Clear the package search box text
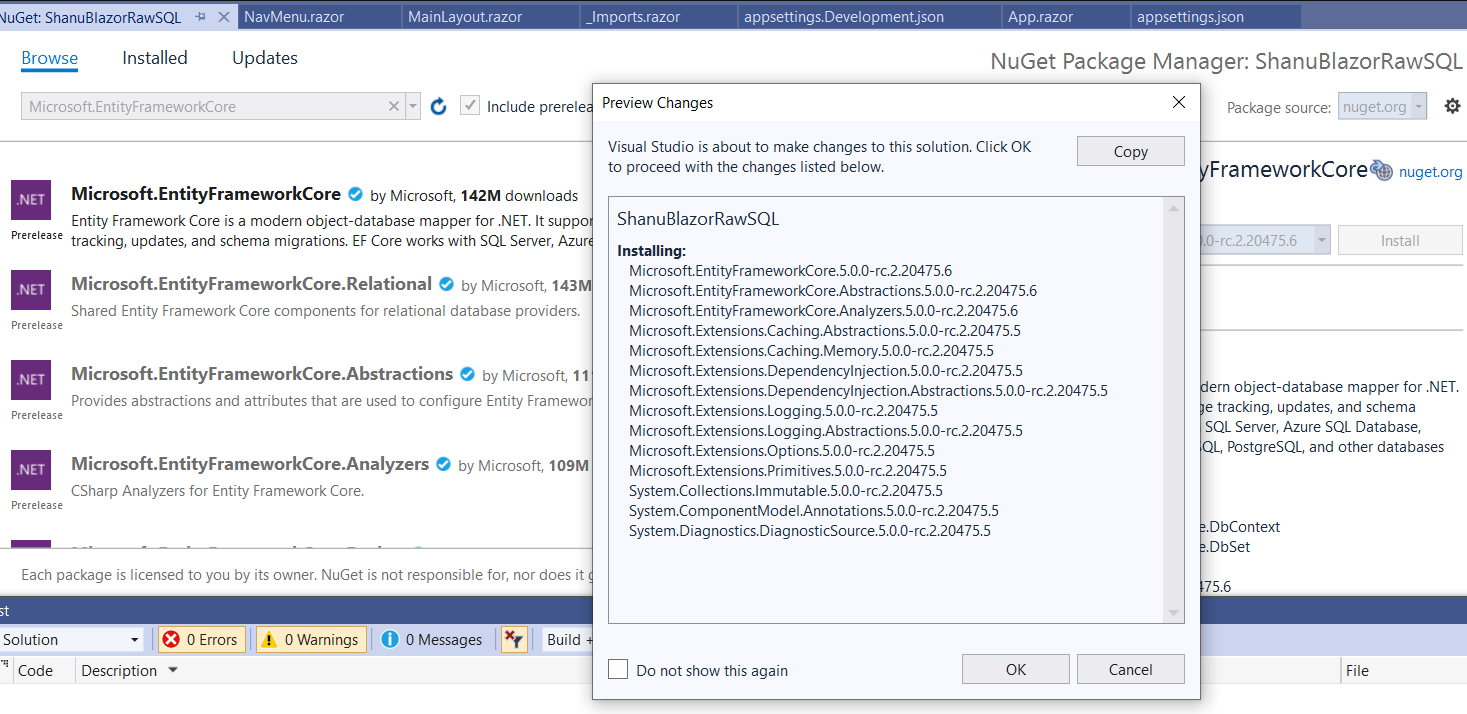The image size is (1467, 714). 394,106
